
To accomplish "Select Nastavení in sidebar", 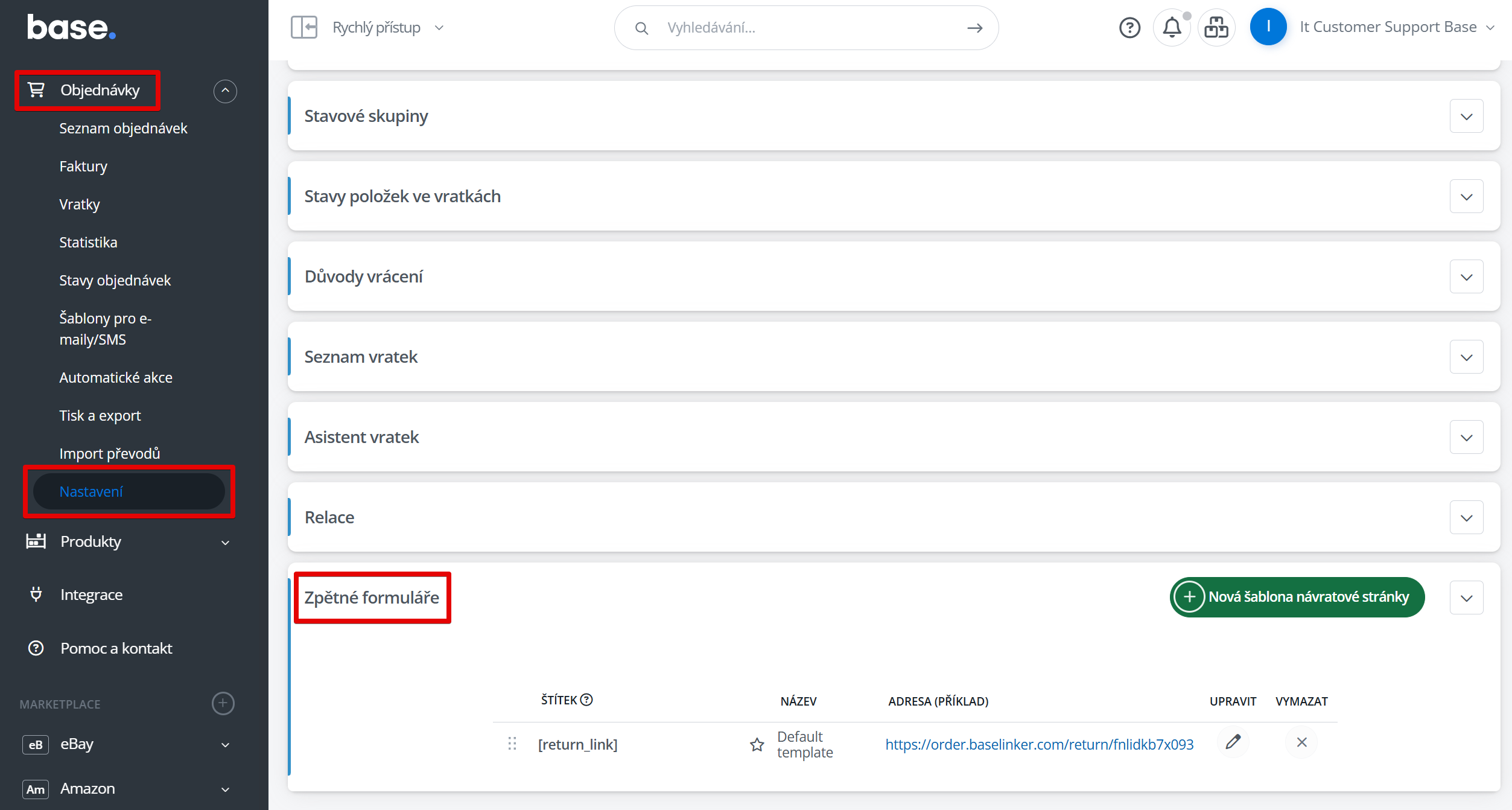I will pyautogui.click(x=129, y=491).
